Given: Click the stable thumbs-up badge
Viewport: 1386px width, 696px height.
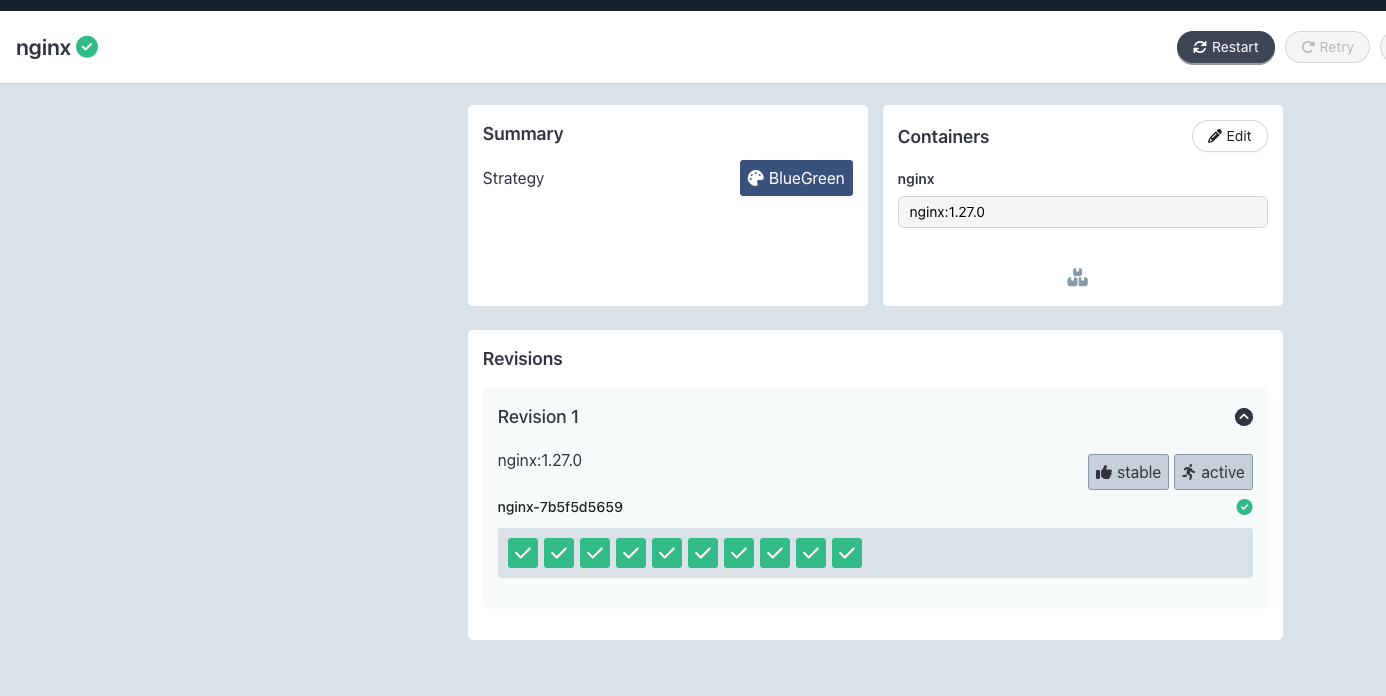Looking at the screenshot, I should tap(1128, 472).
